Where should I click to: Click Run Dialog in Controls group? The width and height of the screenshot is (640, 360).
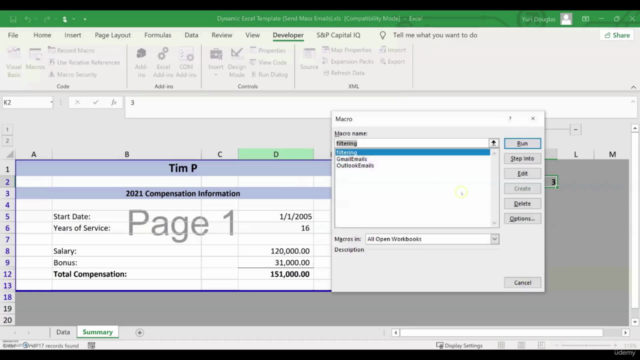[269, 74]
